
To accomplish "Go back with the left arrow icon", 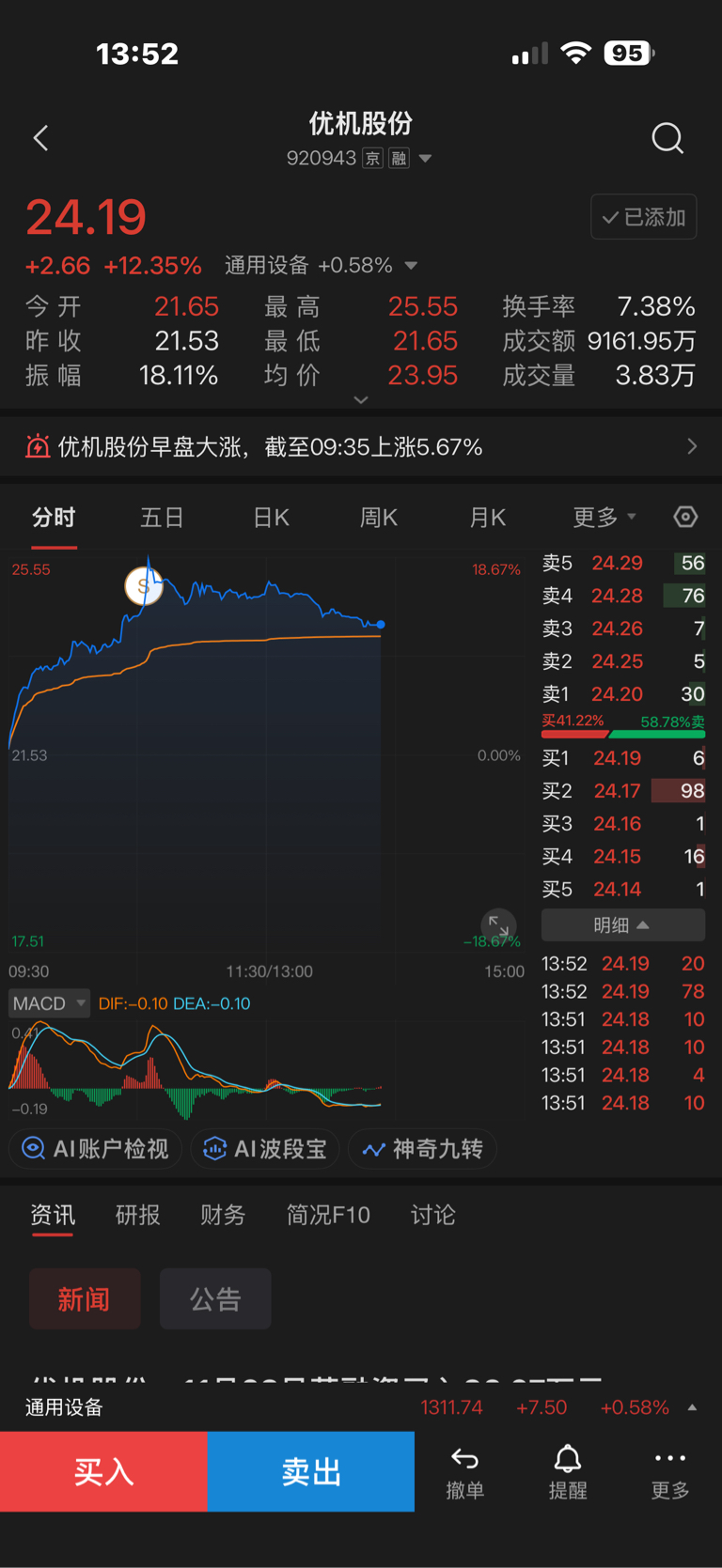I will coord(40,138).
